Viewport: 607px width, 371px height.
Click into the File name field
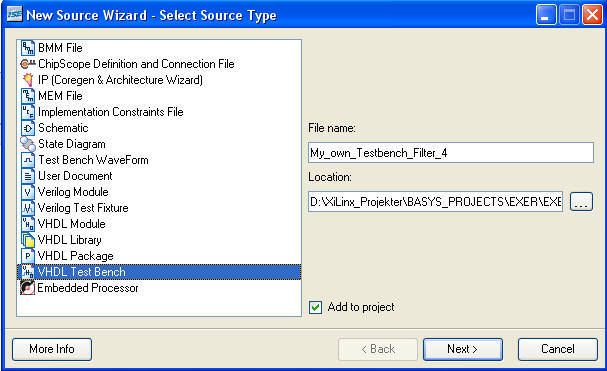point(451,153)
